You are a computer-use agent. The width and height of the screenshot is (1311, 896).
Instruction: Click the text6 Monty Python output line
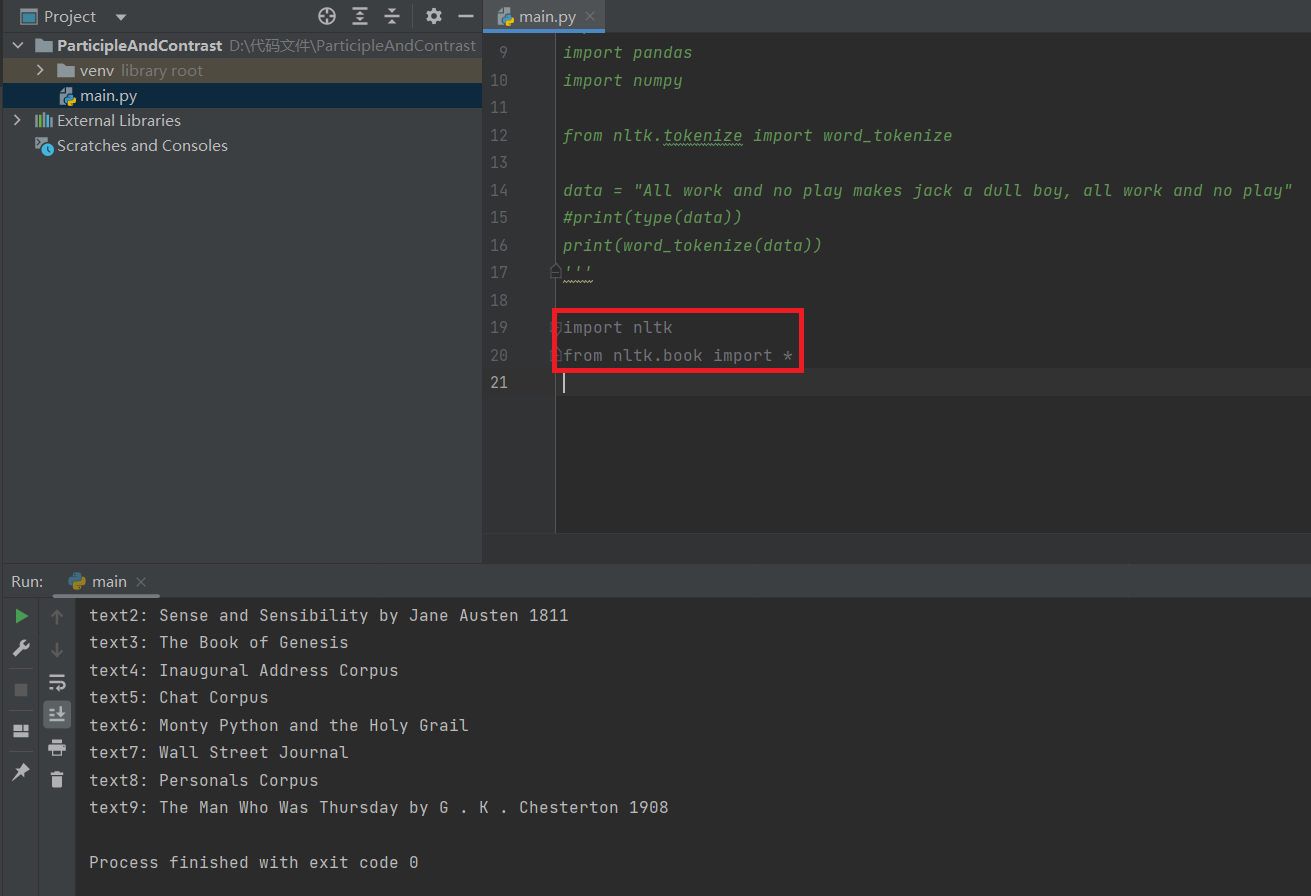(279, 725)
